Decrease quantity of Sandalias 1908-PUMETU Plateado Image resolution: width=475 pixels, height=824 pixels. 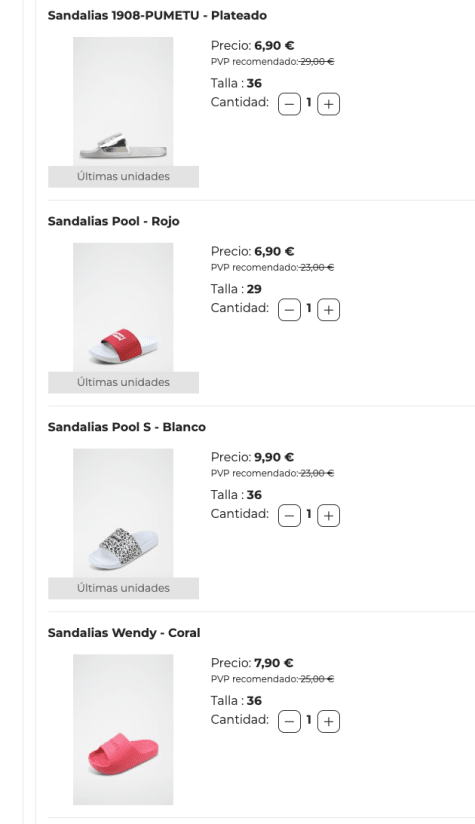(x=289, y=104)
